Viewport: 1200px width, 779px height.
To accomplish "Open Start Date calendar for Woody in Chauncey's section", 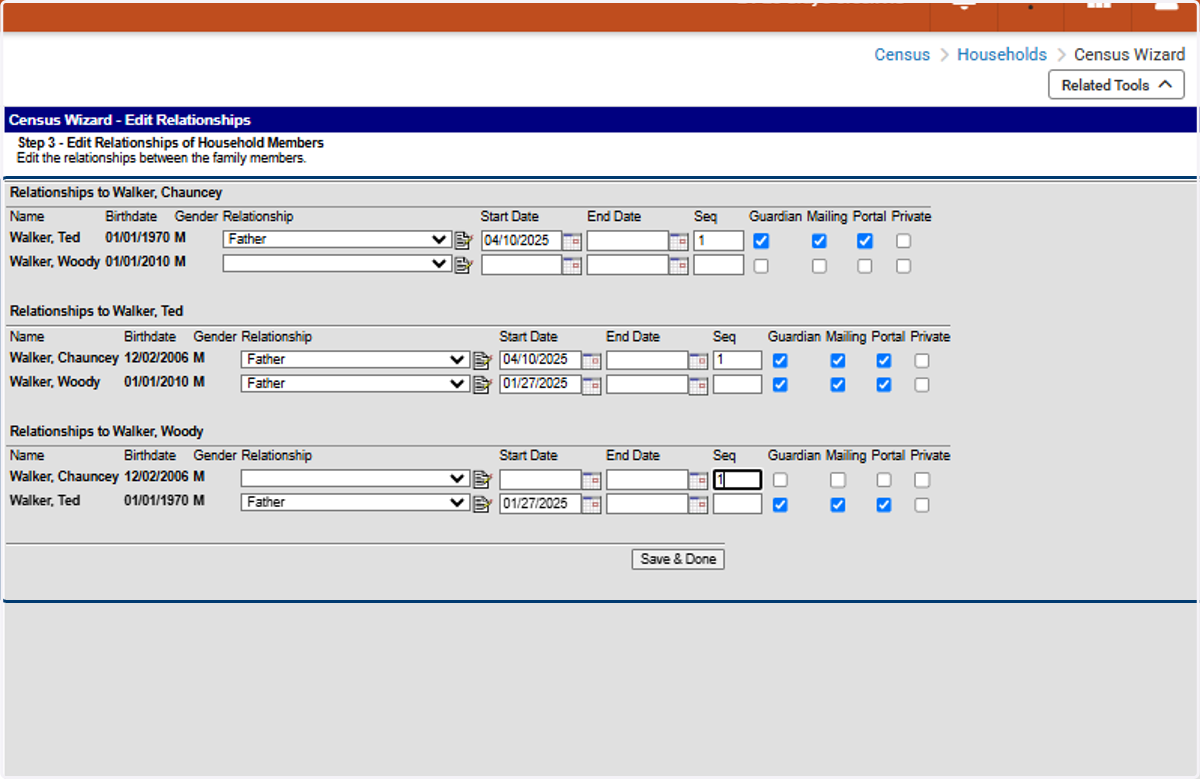I will click(x=572, y=265).
